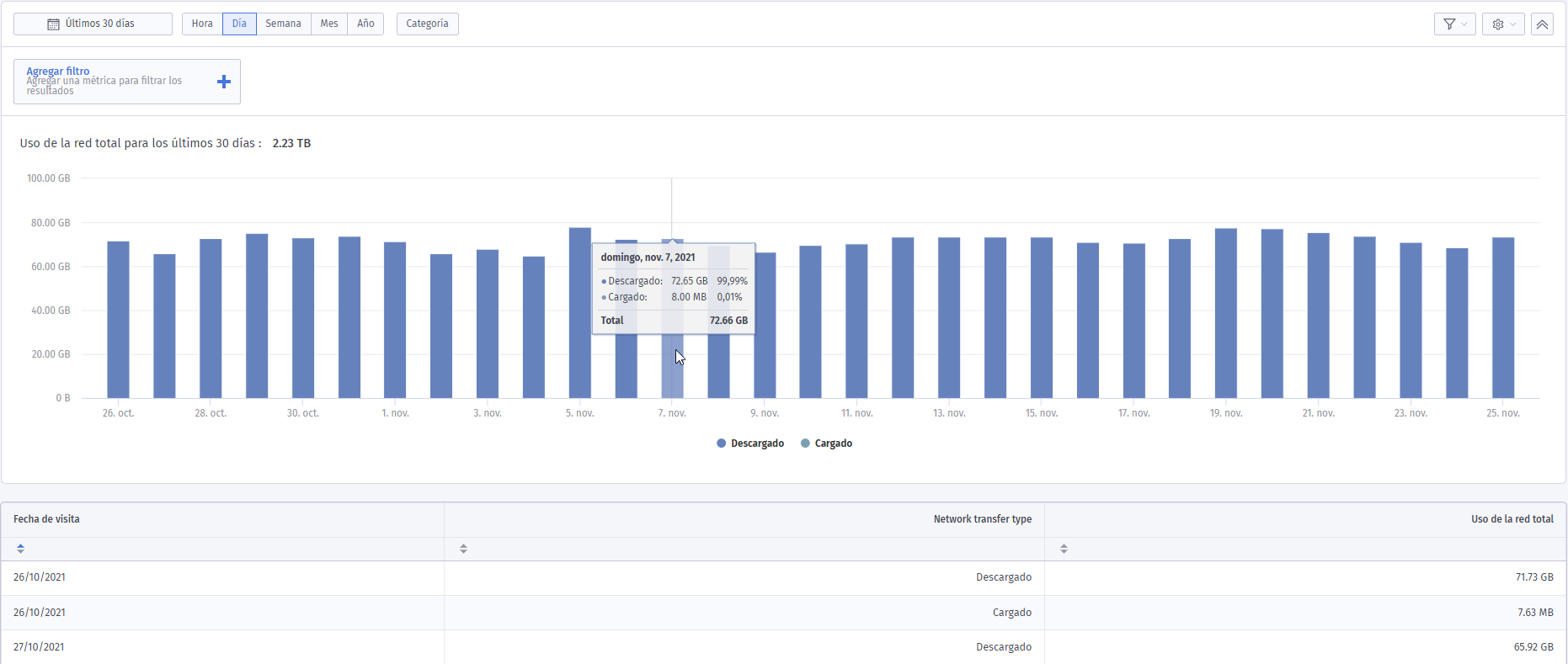The image size is (1568, 664).
Task: Click the 72.66 GB total in tooltip
Action: click(x=728, y=321)
